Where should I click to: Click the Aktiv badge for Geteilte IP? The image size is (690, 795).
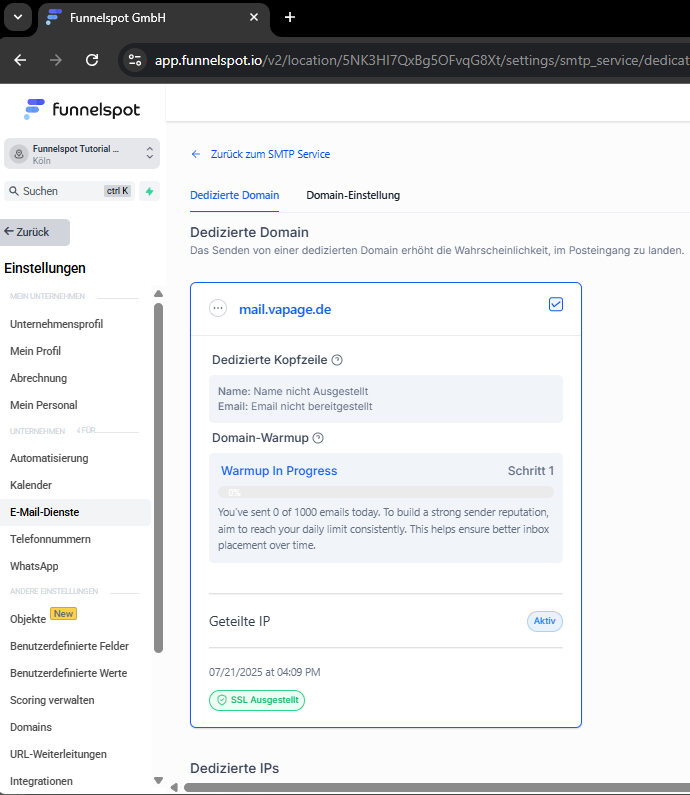[x=544, y=621]
